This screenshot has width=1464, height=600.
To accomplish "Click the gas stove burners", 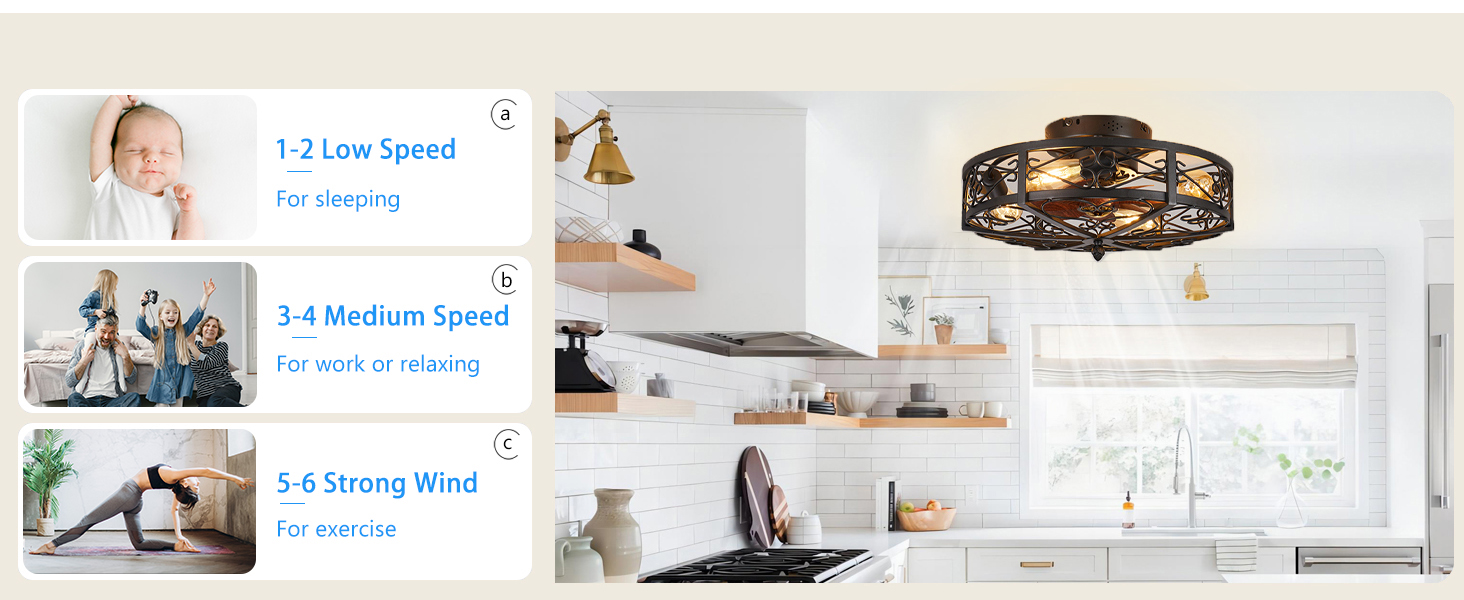I will pyautogui.click(x=758, y=565).
